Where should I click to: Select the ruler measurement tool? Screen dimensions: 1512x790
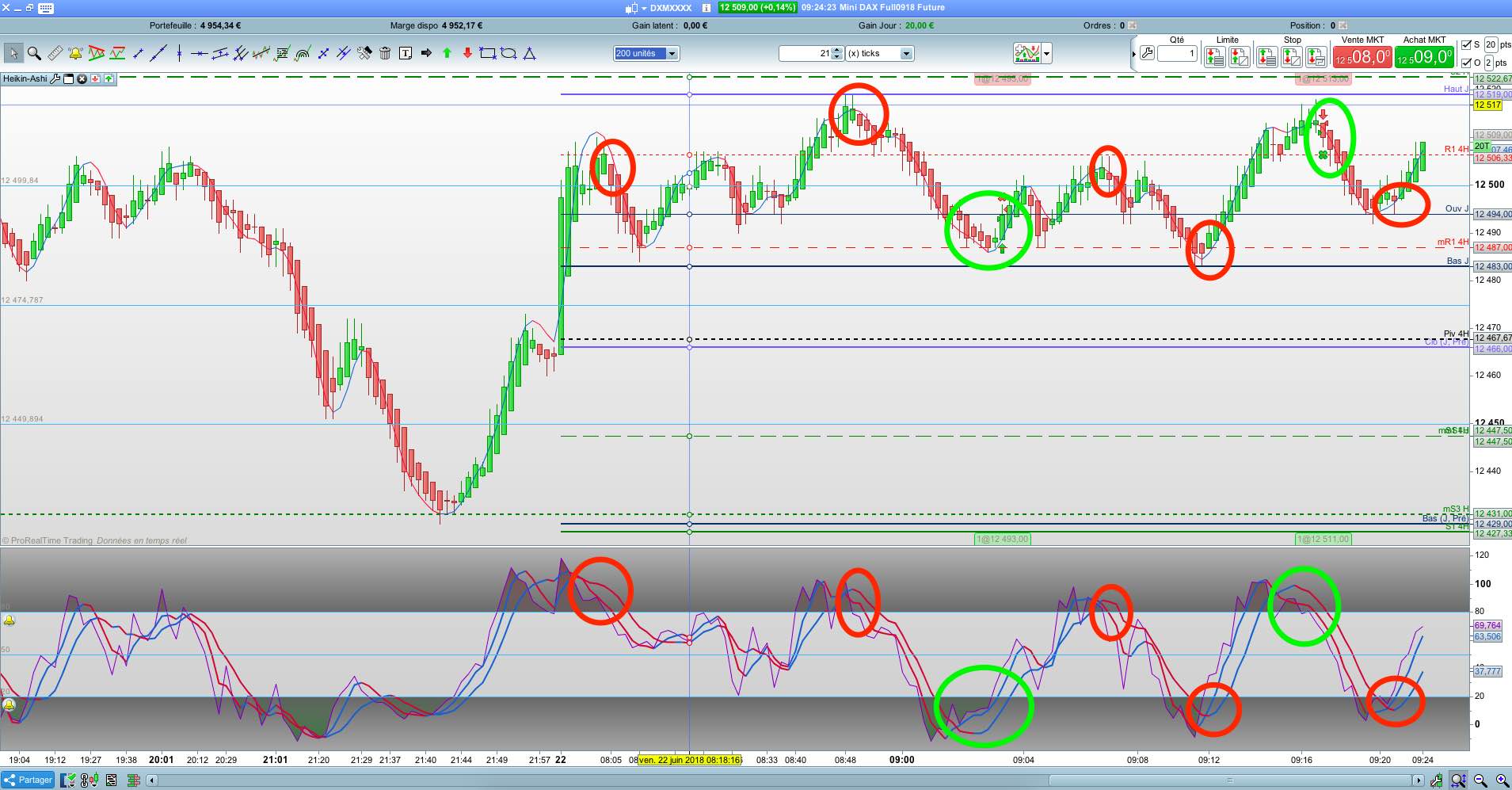pyautogui.click(x=55, y=53)
